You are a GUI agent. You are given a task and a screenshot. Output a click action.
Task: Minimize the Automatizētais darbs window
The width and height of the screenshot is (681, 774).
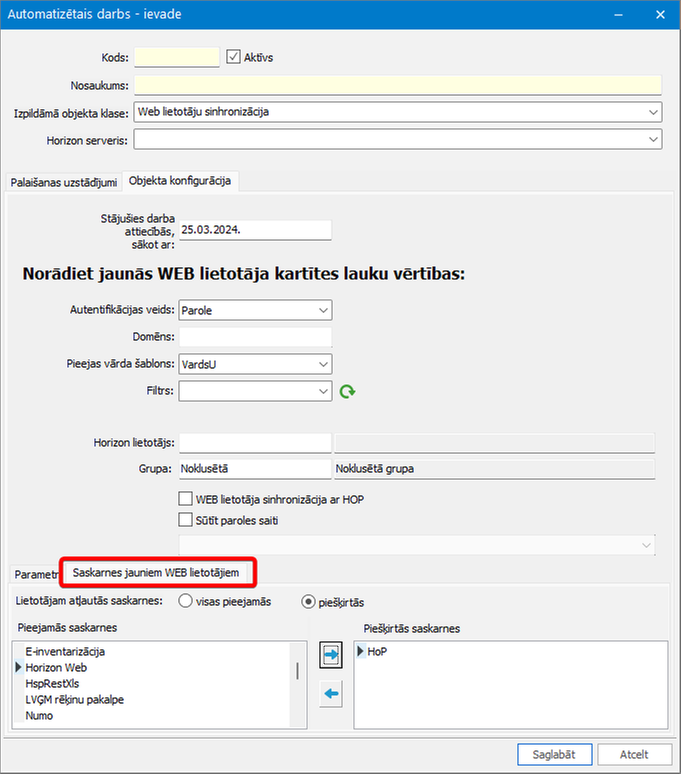618,15
